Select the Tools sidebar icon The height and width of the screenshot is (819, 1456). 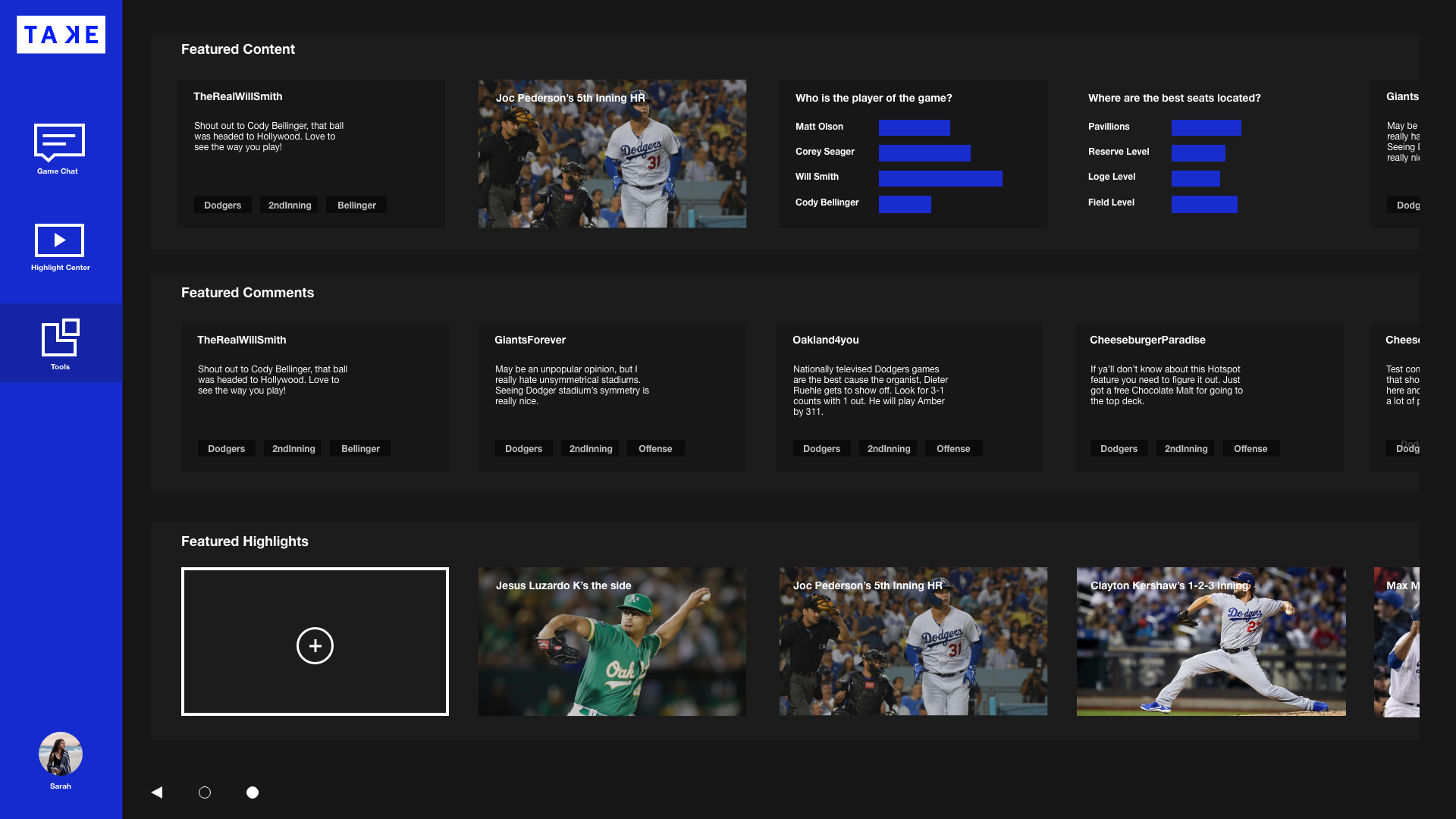(x=60, y=338)
